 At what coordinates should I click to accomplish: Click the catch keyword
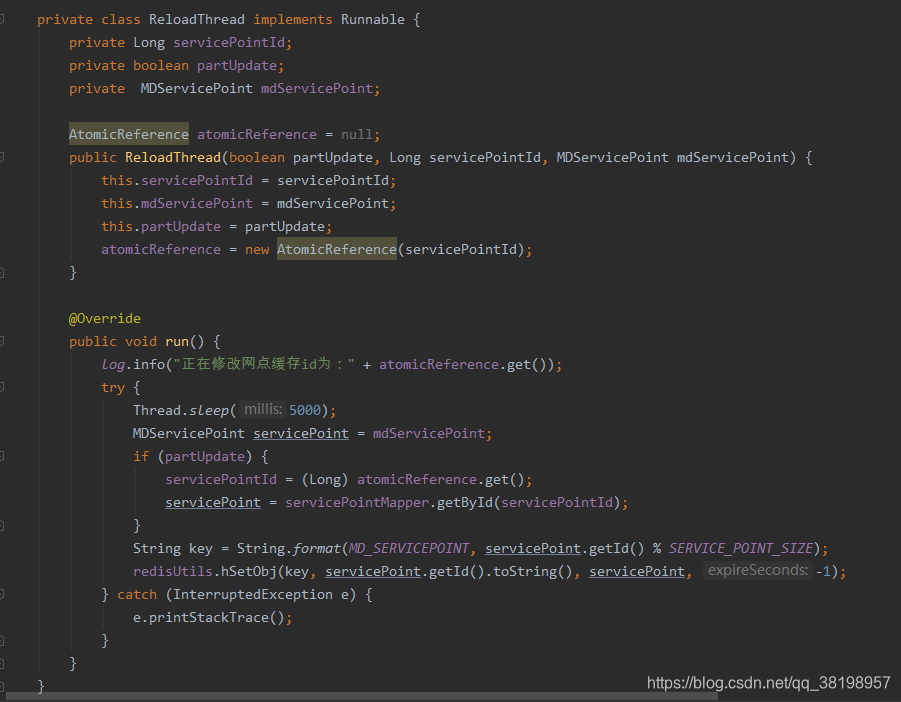[137, 594]
